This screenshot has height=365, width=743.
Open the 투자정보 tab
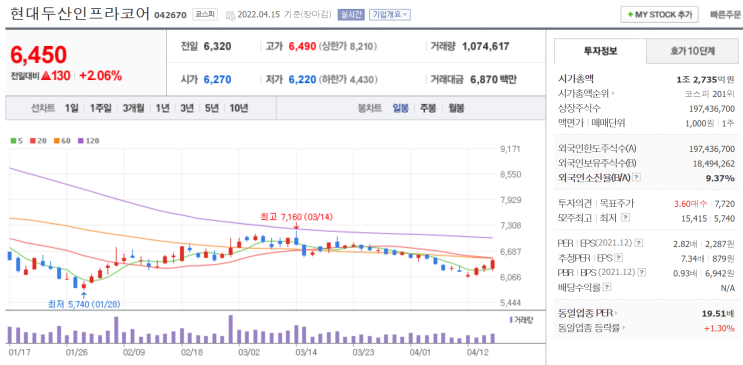[x=600, y=51]
